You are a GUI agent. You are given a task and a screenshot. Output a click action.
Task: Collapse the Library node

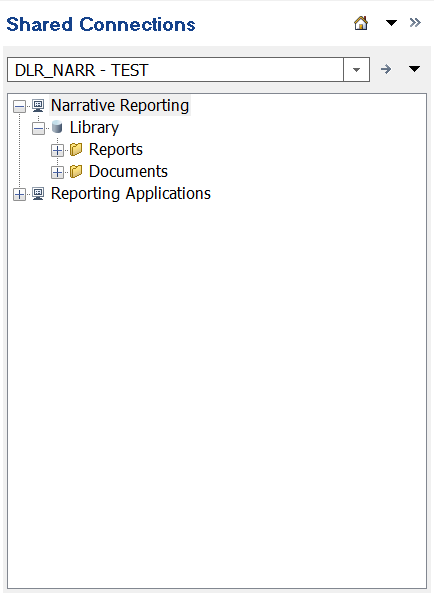pos(38,128)
